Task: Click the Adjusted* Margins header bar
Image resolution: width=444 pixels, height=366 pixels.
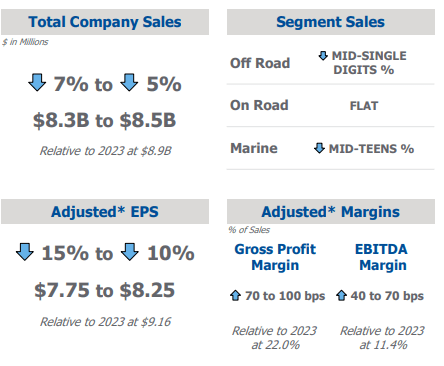Action: (331, 212)
